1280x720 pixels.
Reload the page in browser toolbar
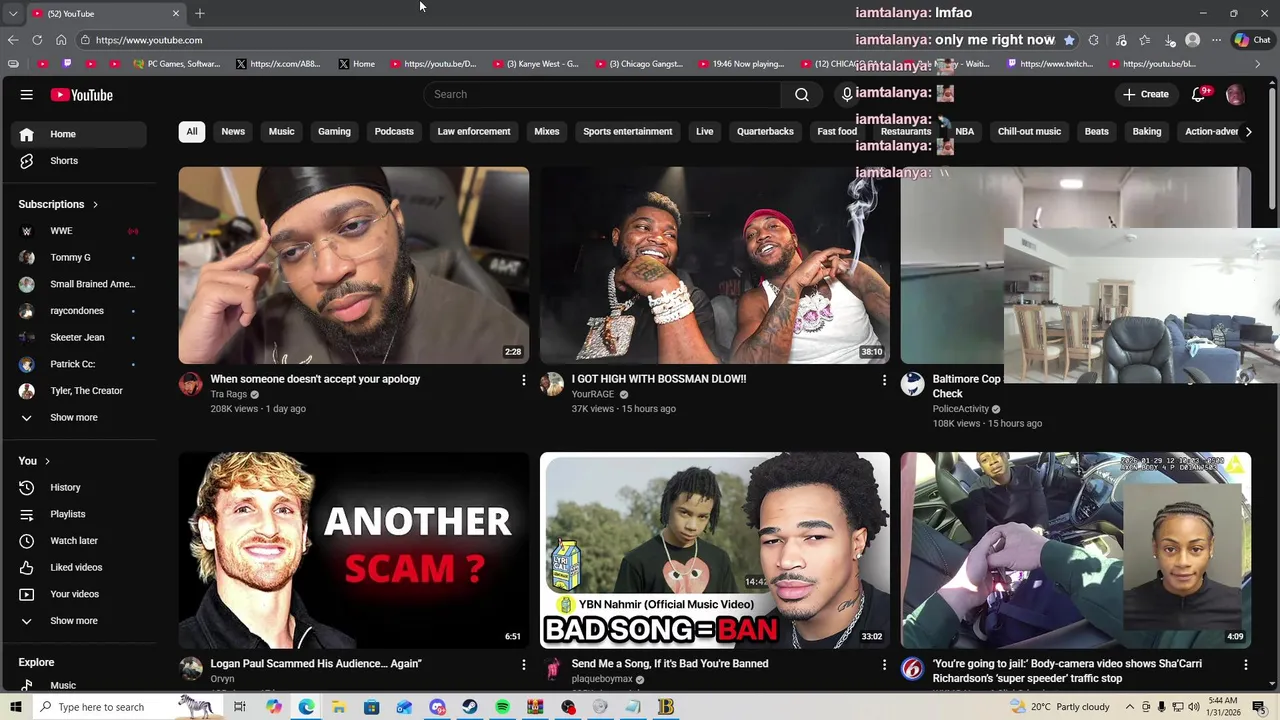click(37, 40)
